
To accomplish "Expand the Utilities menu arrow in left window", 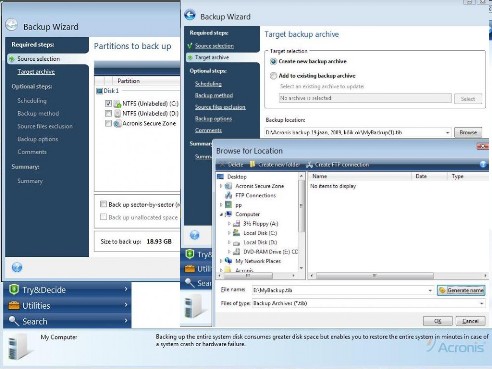I will pyautogui.click(x=126, y=305).
